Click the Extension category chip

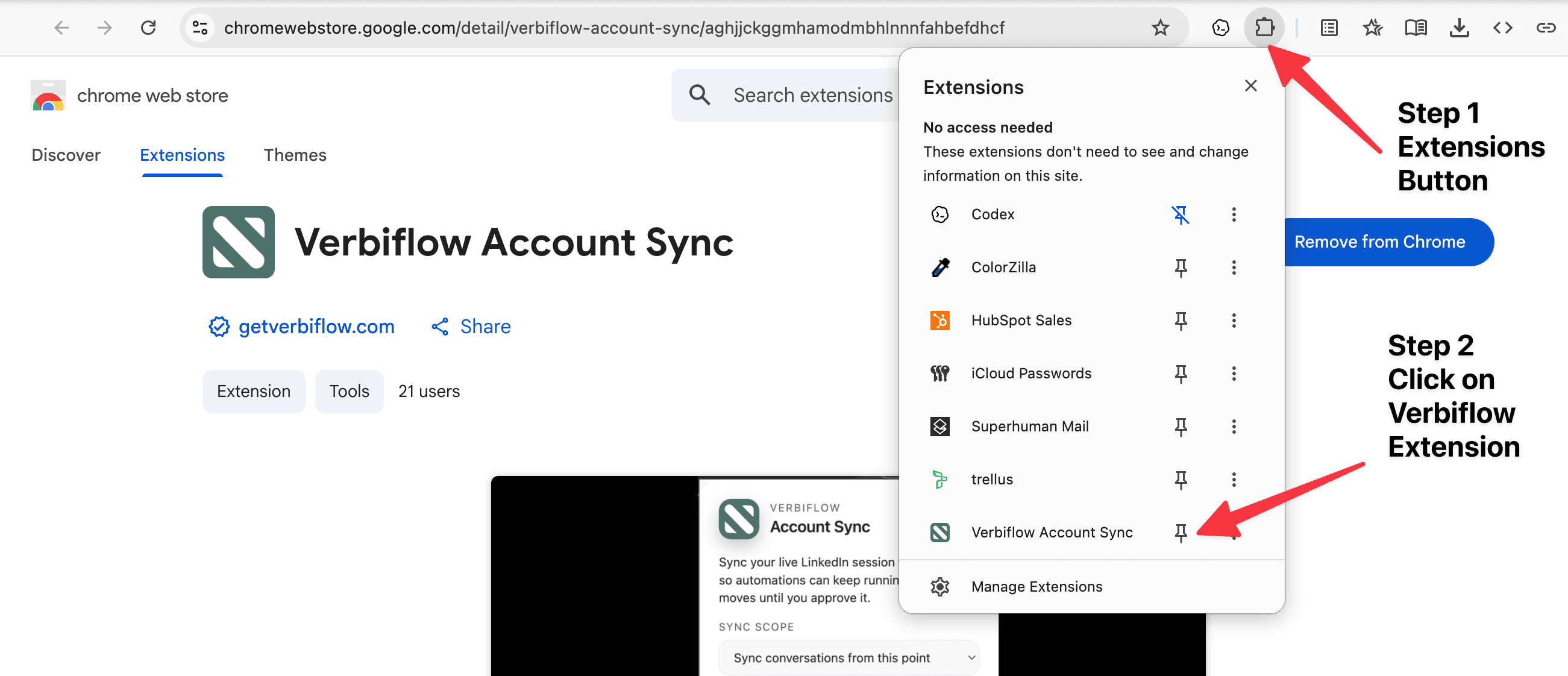(253, 390)
